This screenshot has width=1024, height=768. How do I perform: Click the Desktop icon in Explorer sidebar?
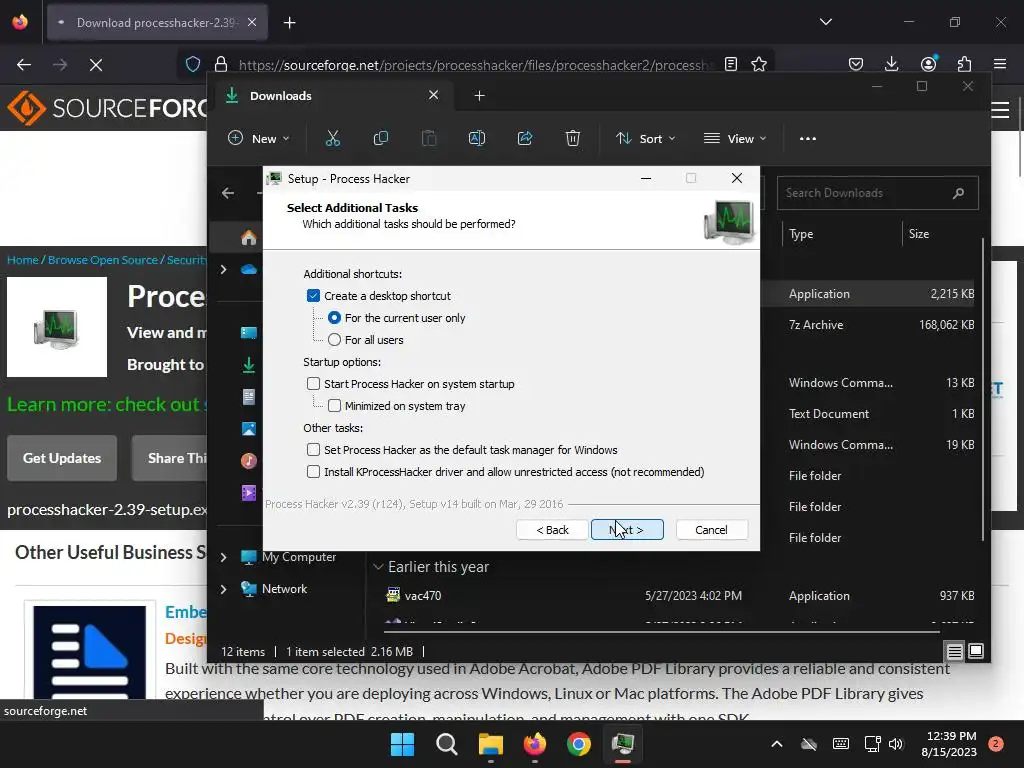point(249,333)
